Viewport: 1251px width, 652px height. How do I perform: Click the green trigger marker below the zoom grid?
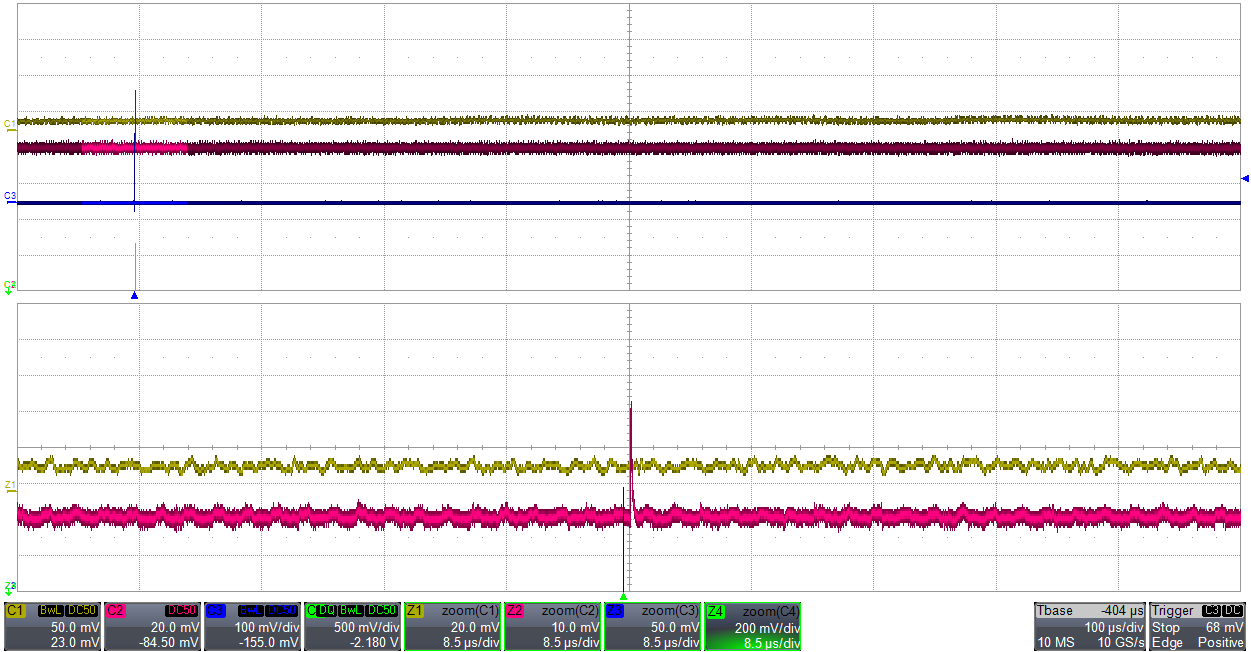624,596
